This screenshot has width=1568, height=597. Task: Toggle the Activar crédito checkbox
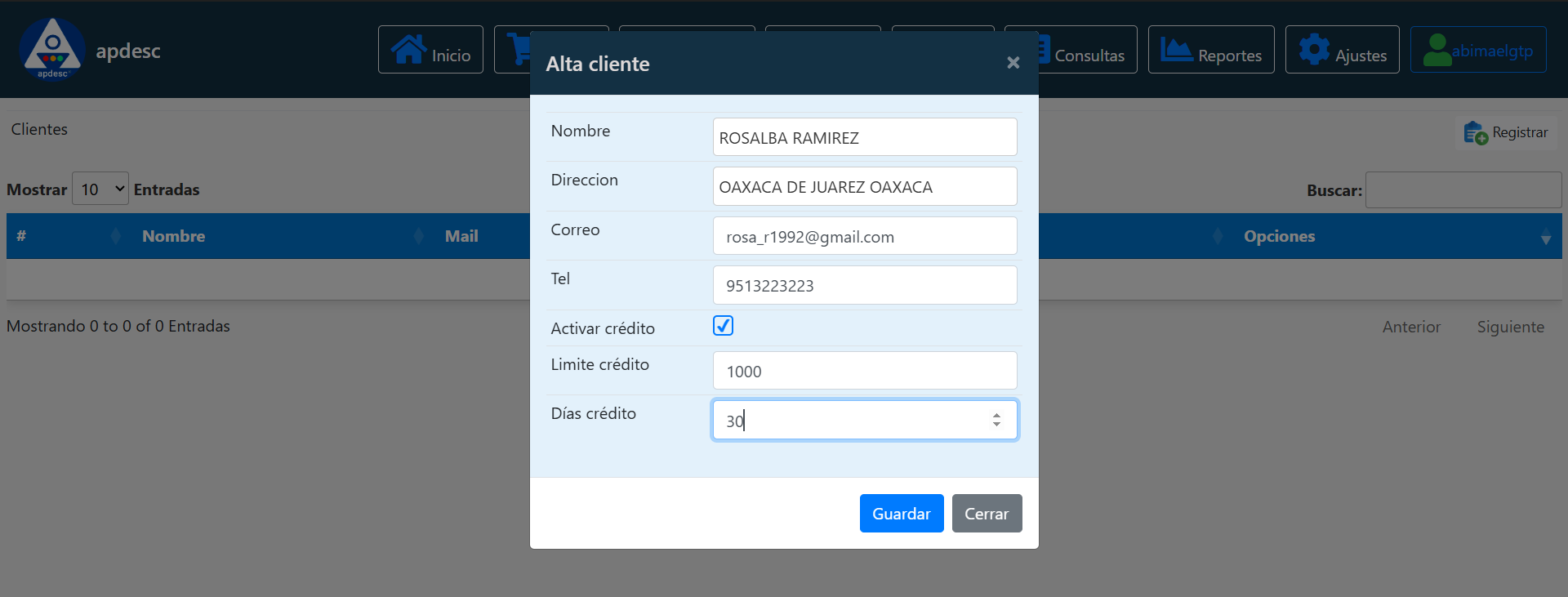point(723,326)
